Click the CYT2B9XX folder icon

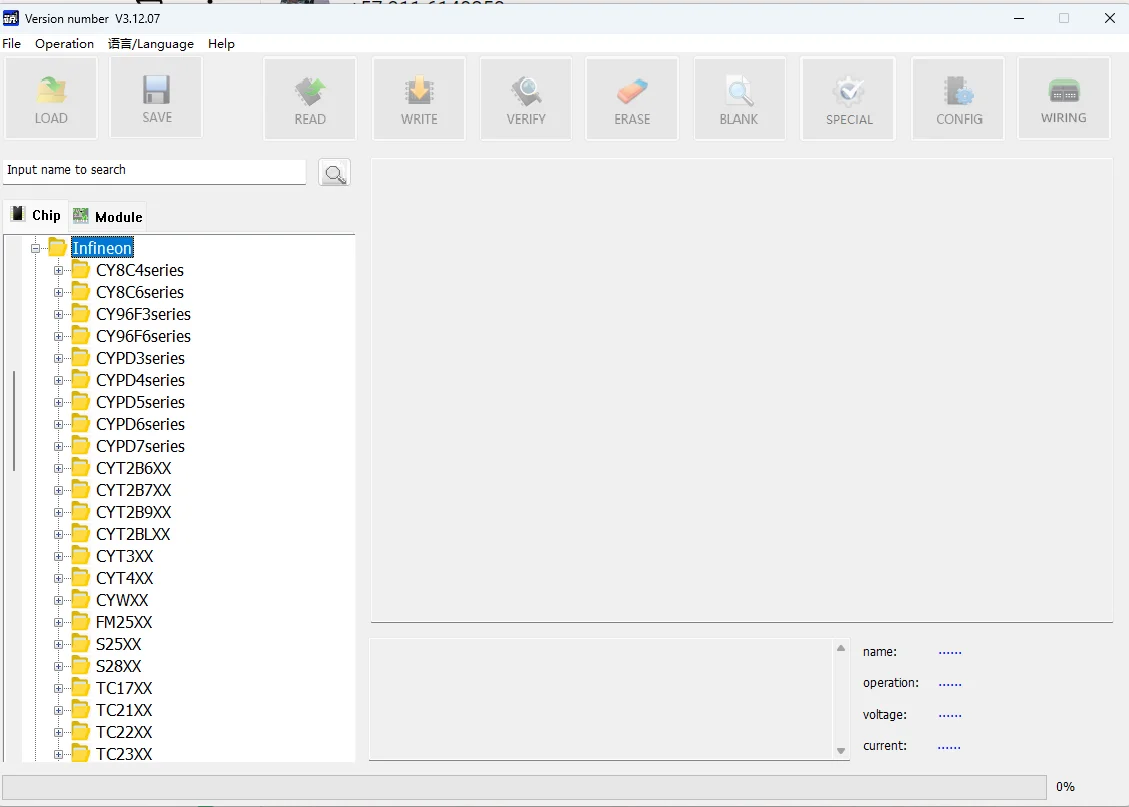81,512
